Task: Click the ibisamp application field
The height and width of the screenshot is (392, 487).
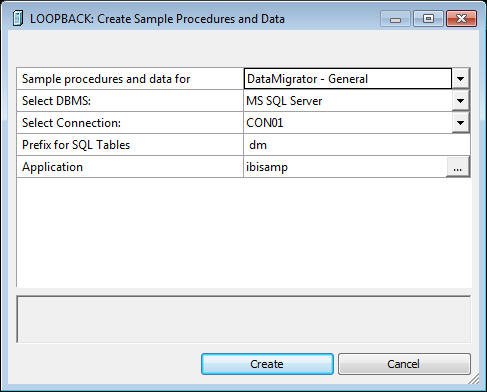Action: (x=345, y=167)
